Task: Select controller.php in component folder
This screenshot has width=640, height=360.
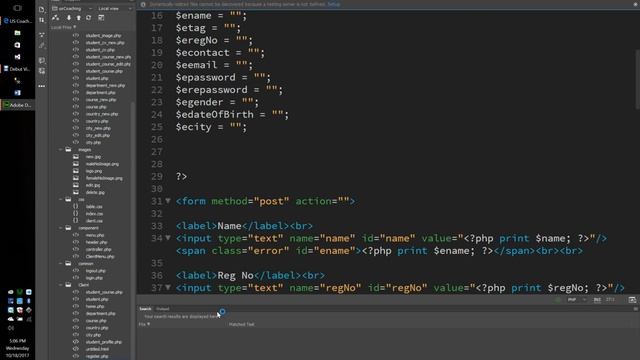Action: pos(98,249)
